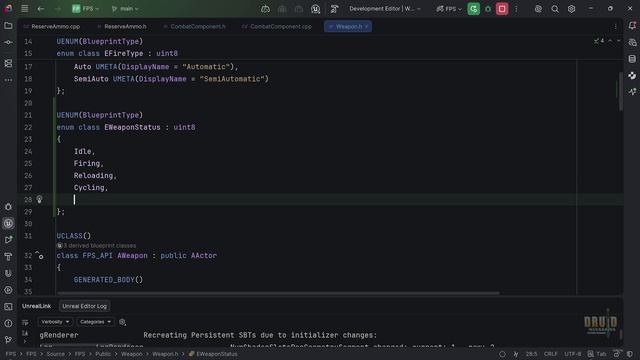Click the log settings gear icon

[122, 322]
